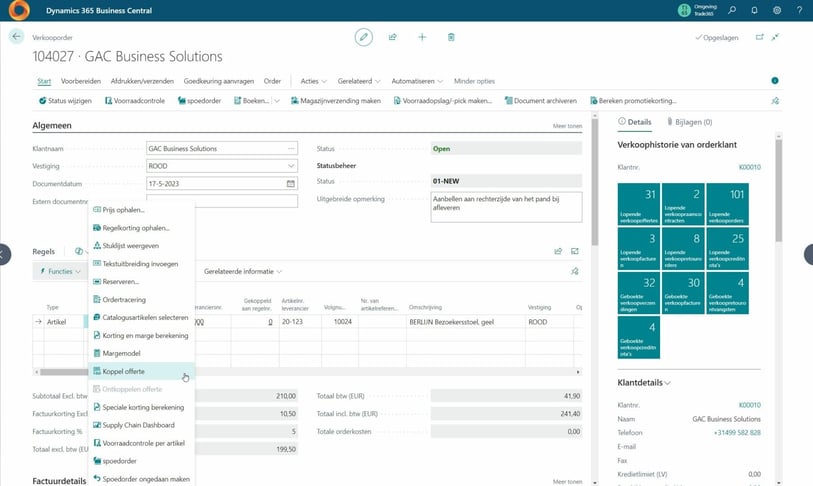Click spoedorder in the action bar
The image size is (813, 486).
200,101
